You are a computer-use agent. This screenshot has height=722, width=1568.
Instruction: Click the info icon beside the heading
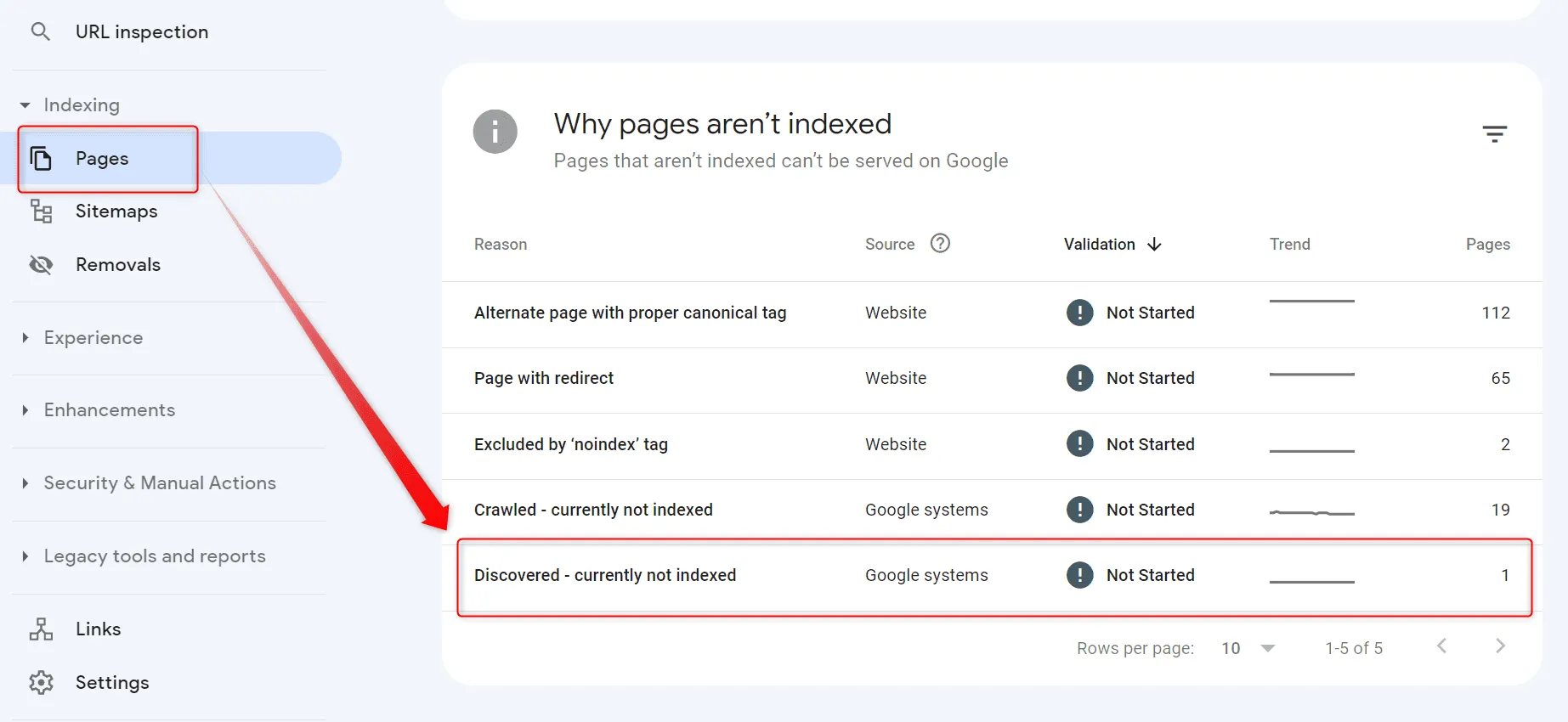point(495,132)
